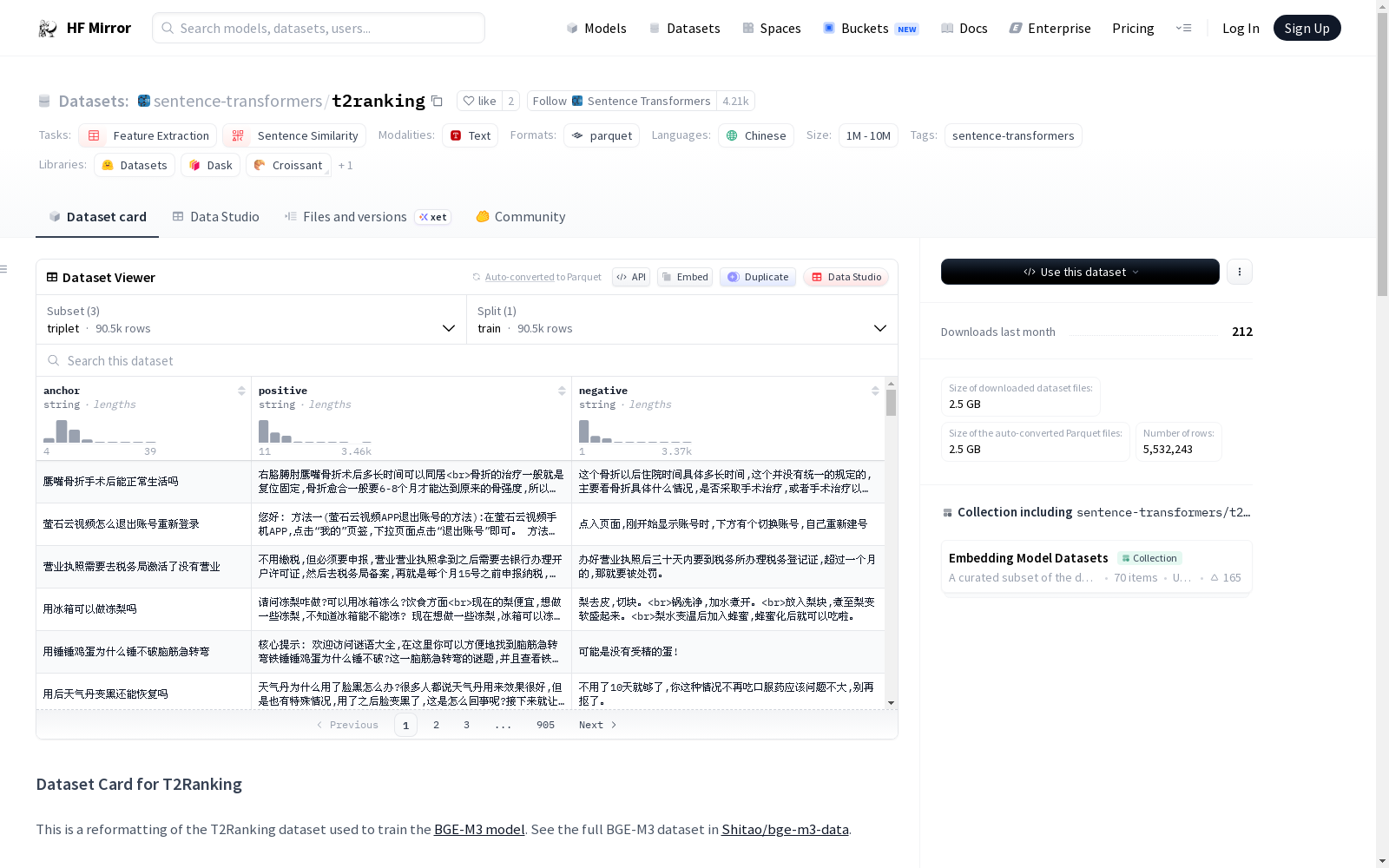Screen dimensions: 1389x868
Task: Go to page 2 of the viewer
Action: pos(436,725)
